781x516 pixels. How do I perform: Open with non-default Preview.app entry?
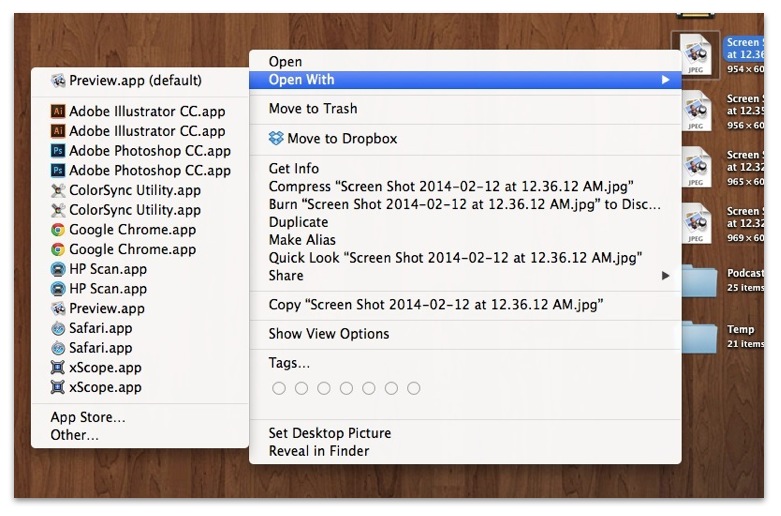pos(139,308)
